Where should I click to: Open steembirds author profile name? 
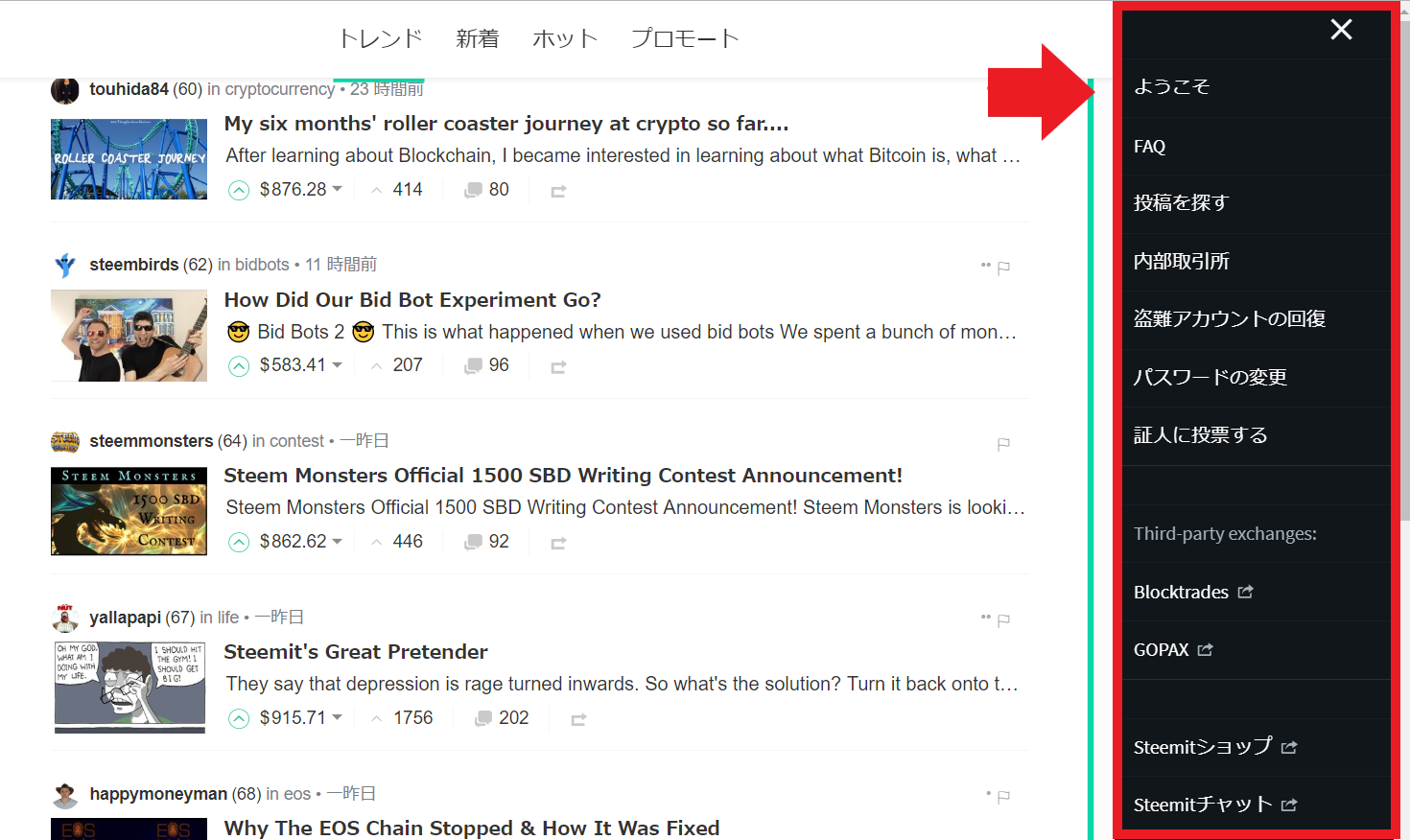[x=134, y=265]
